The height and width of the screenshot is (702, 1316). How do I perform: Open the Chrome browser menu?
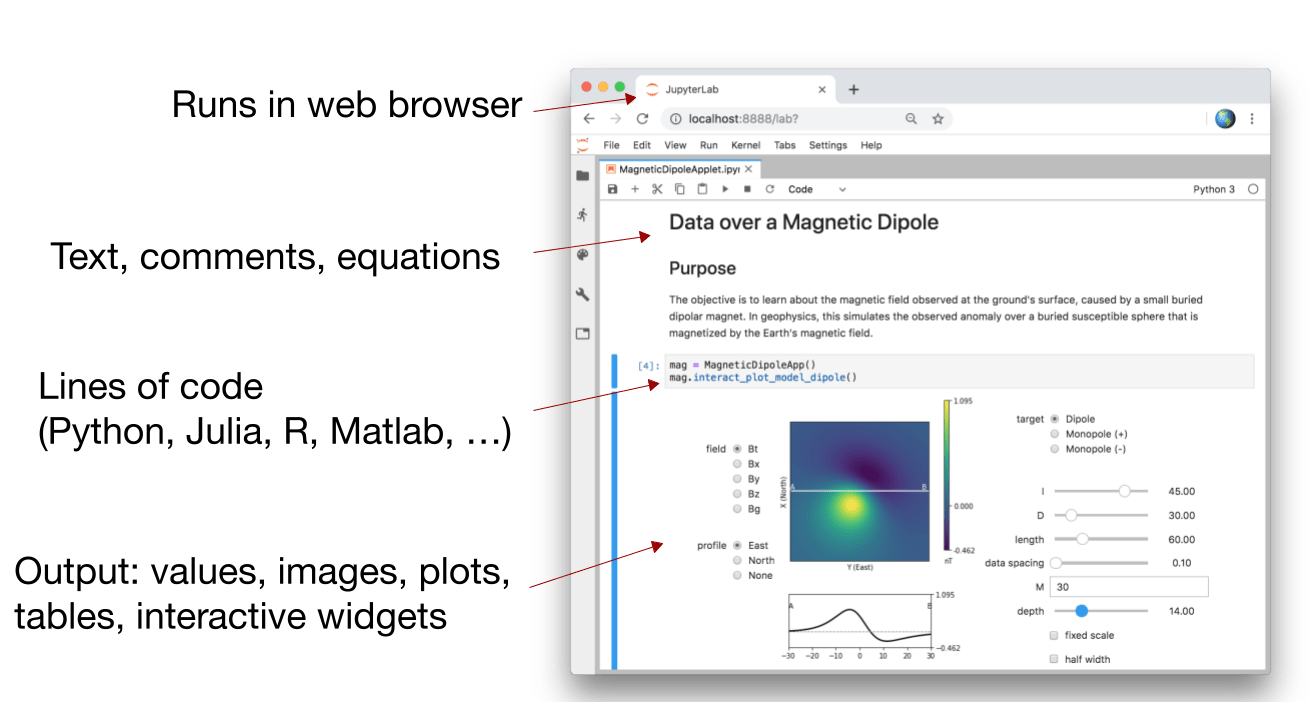1252,118
